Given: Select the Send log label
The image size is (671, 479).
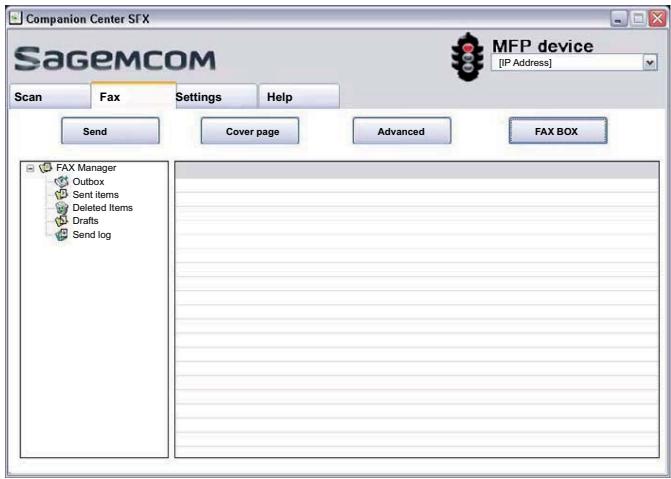Looking at the screenshot, I should (x=92, y=235).
